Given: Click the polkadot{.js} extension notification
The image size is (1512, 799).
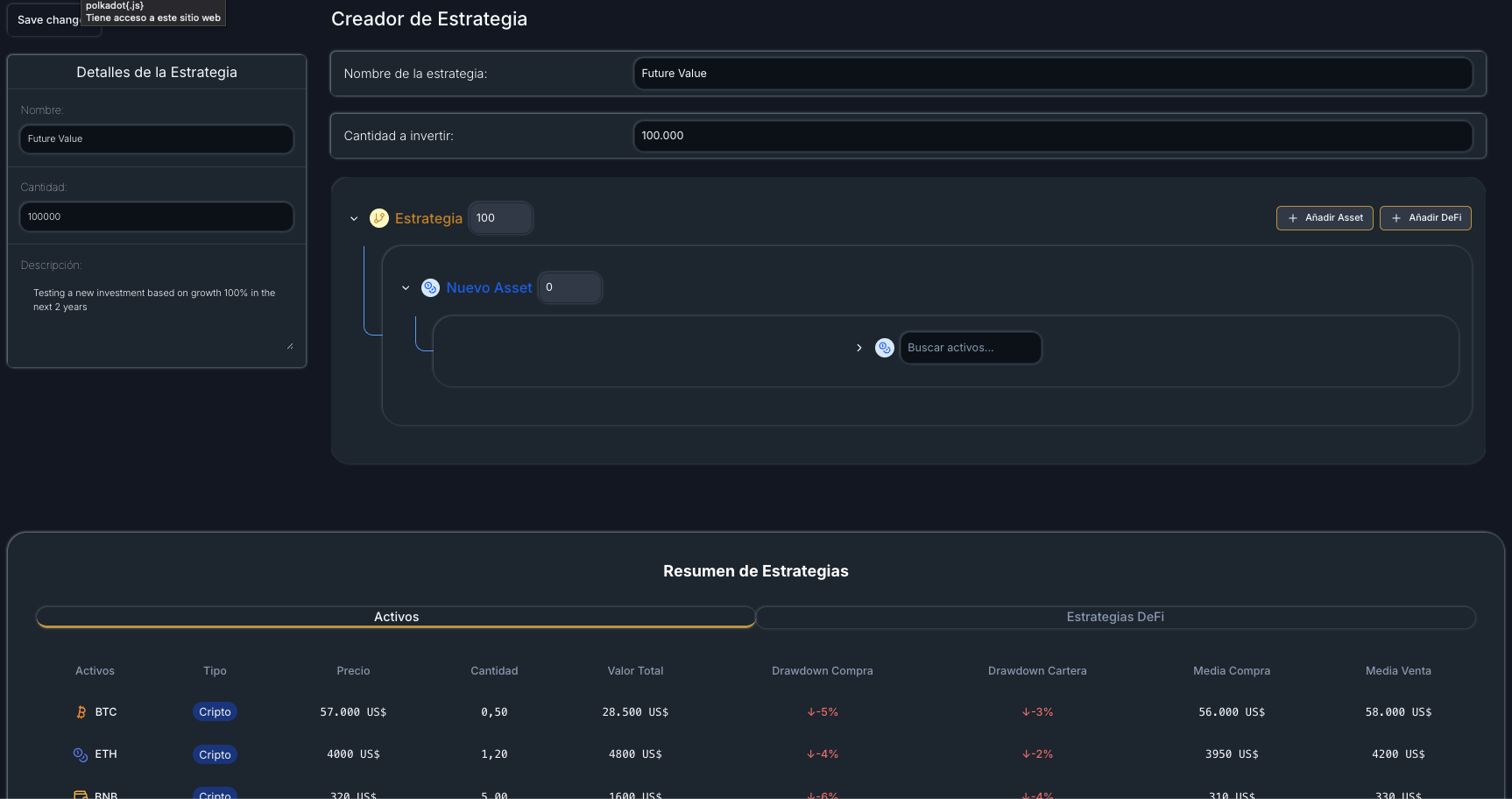Looking at the screenshot, I should pos(152,11).
